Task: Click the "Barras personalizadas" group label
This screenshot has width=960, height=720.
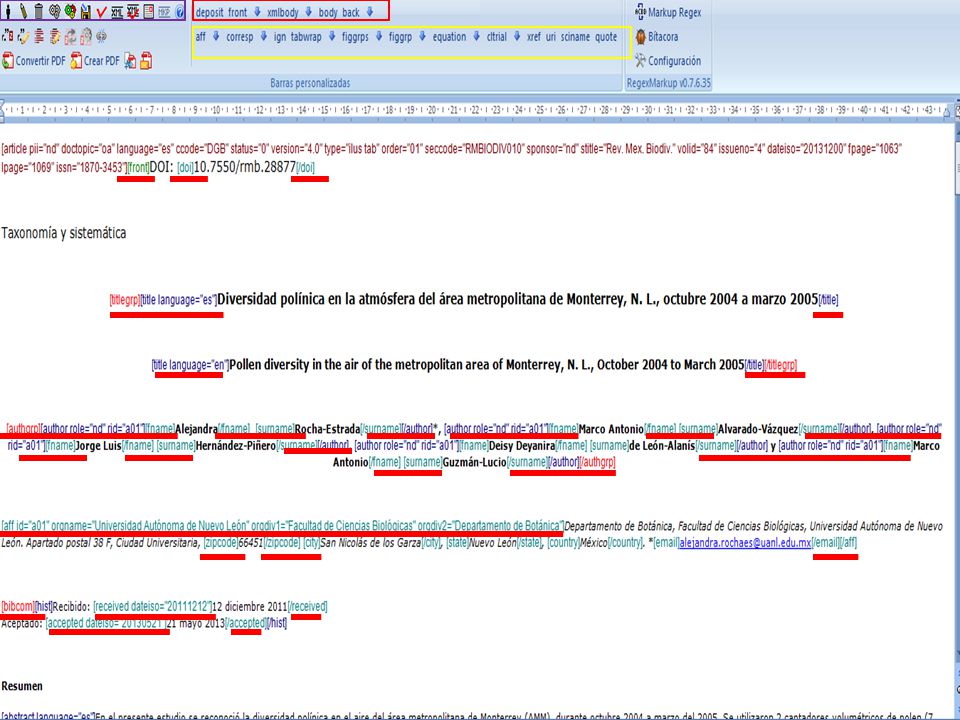Action: (310, 83)
